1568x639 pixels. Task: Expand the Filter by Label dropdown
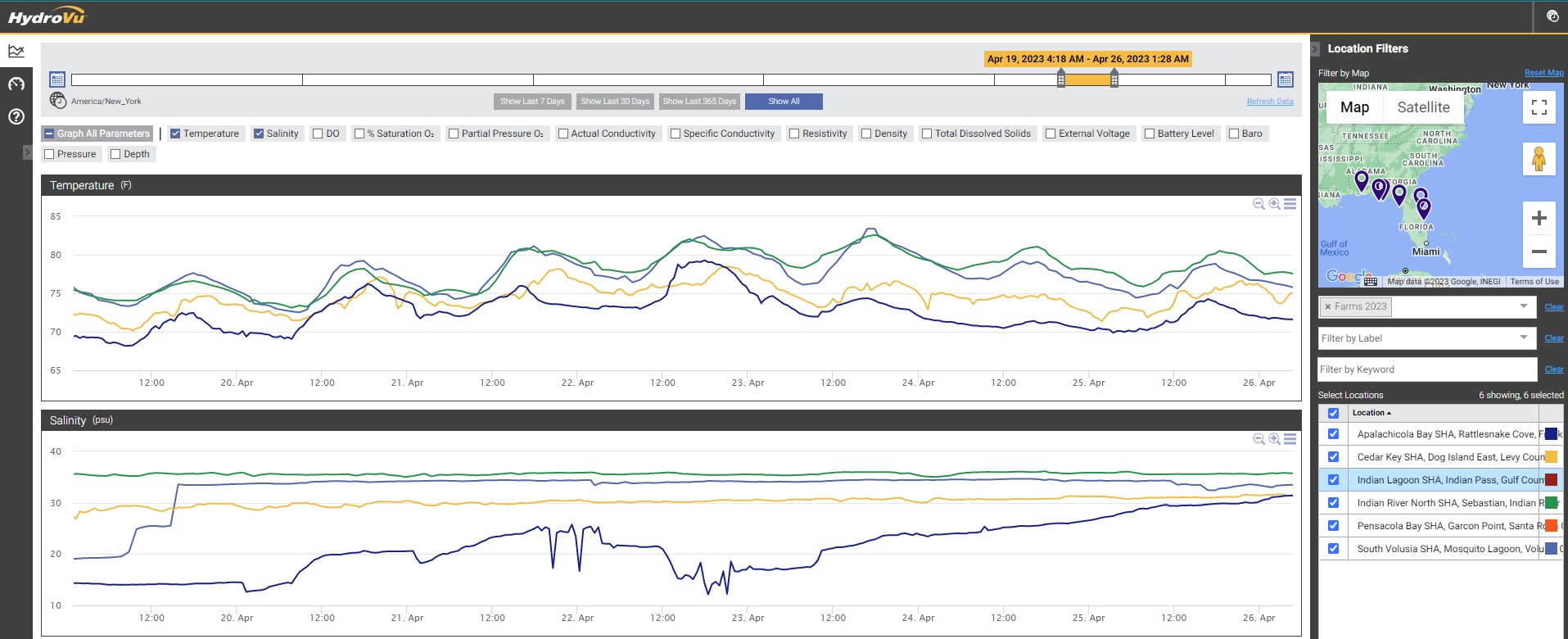pos(1523,338)
